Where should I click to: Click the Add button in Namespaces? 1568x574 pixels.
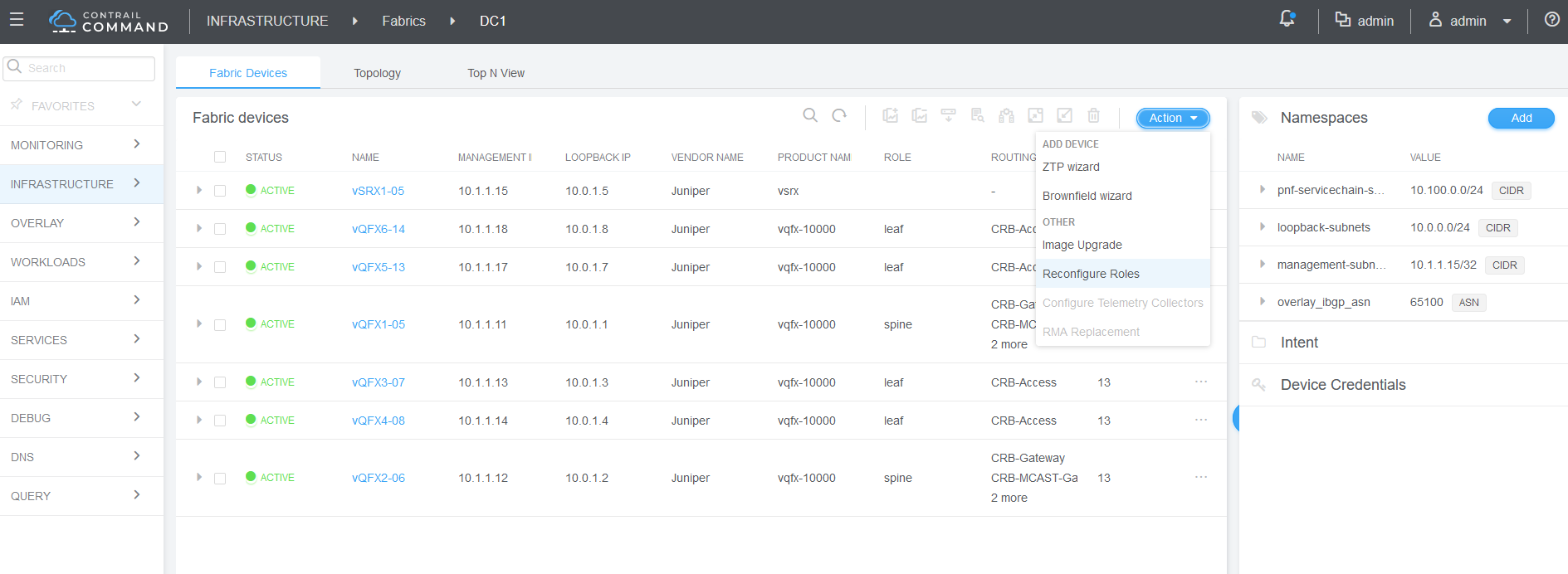pyautogui.click(x=1521, y=118)
